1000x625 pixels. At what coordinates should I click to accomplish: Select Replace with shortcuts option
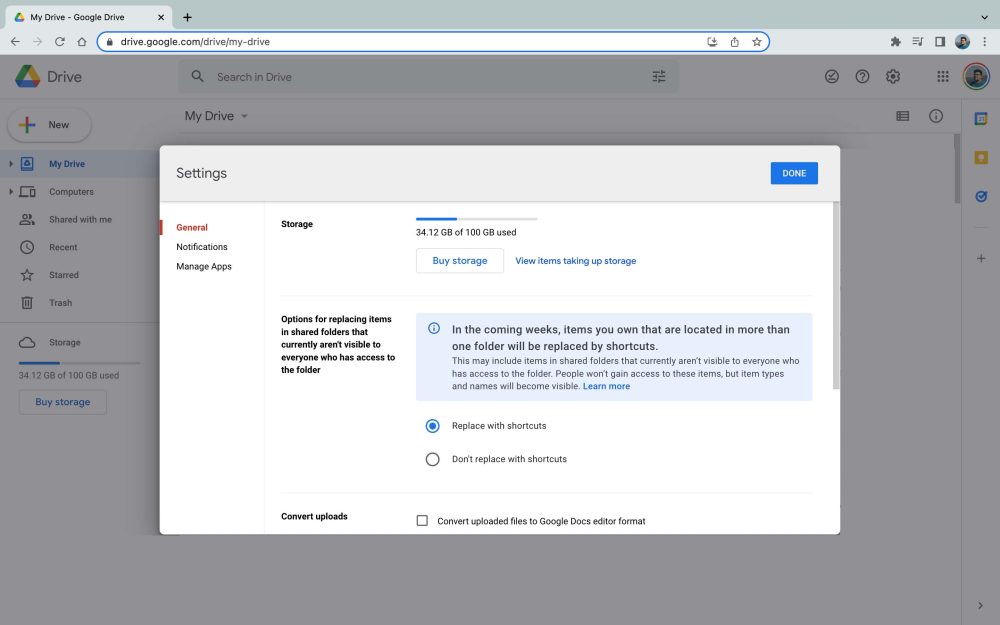point(433,426)
